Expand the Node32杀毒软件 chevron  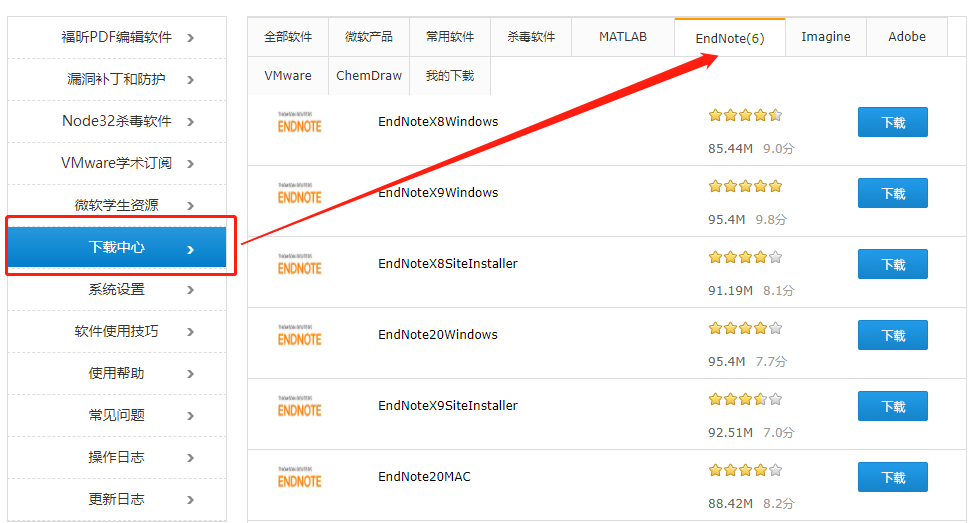pyautogui.click(x=191, y=122)
